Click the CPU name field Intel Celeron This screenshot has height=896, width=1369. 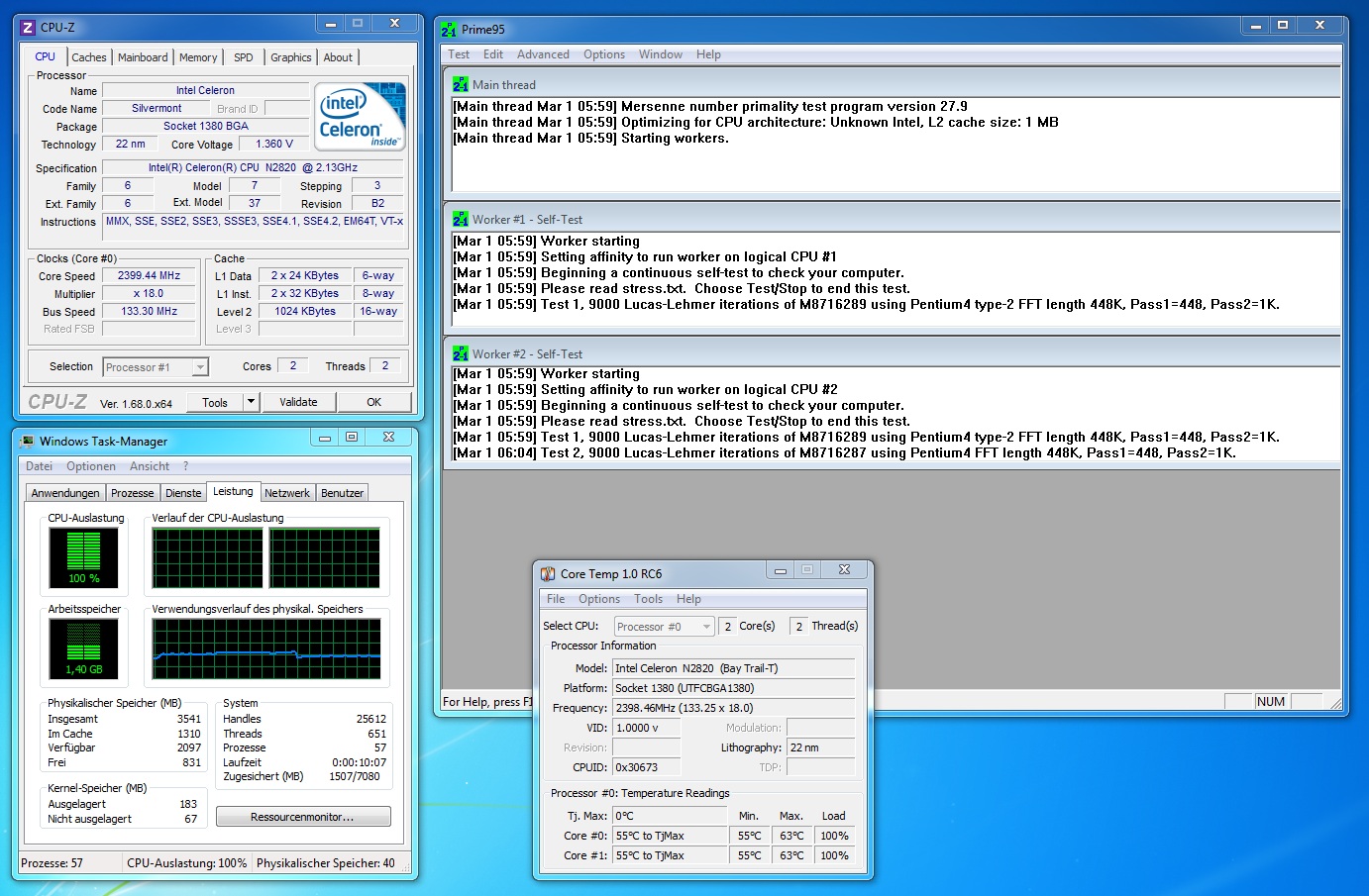click(x=205, y=90)
